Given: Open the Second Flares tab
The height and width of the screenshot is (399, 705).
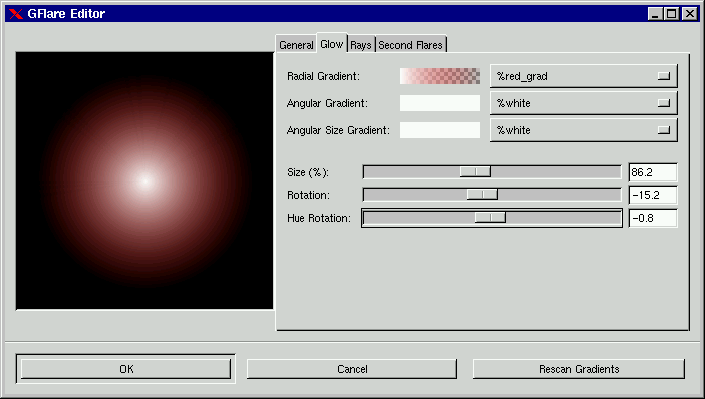Looking at the screenshot, I should click(x=411, y=45).
